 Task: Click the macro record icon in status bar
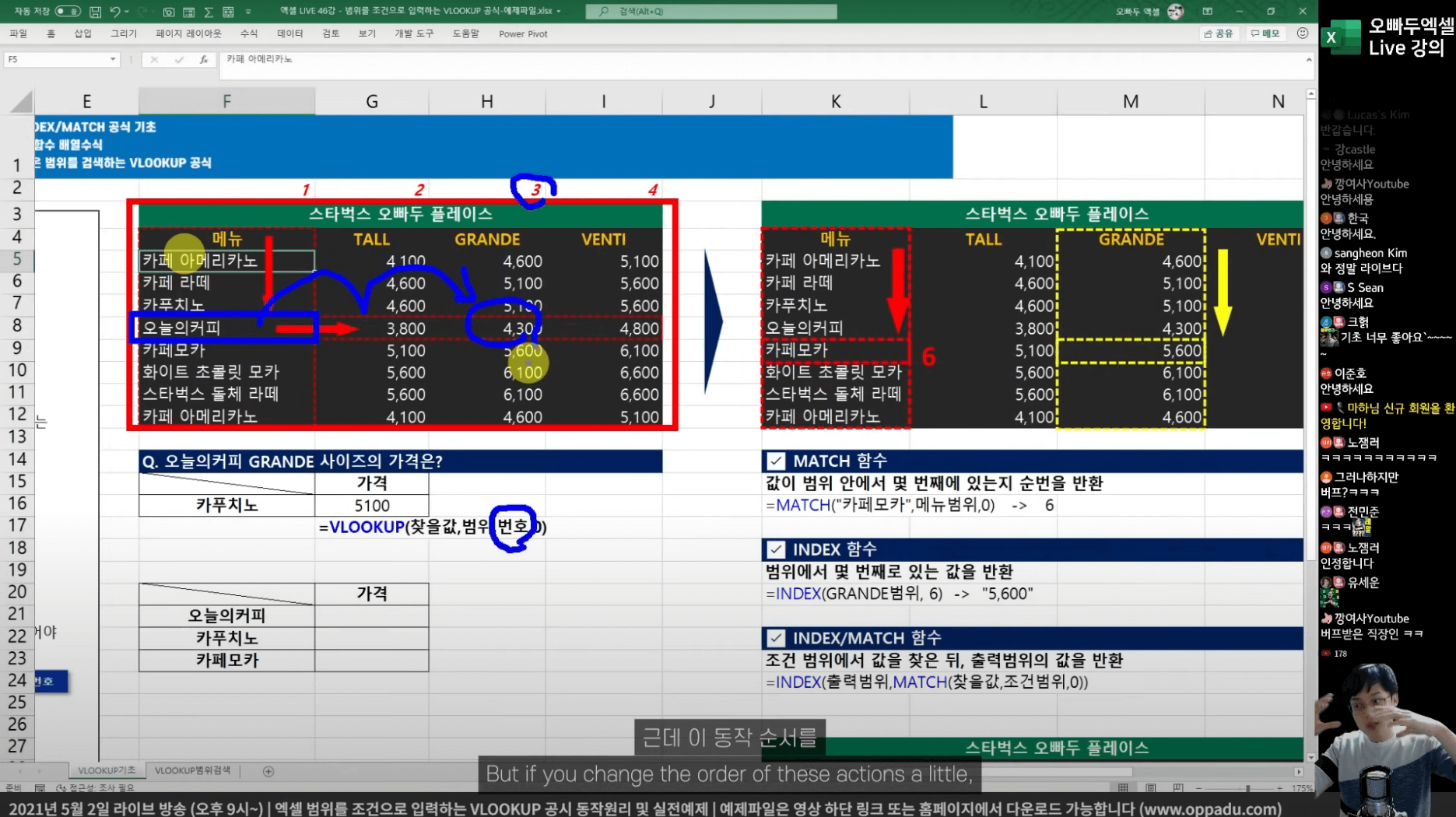40,788
